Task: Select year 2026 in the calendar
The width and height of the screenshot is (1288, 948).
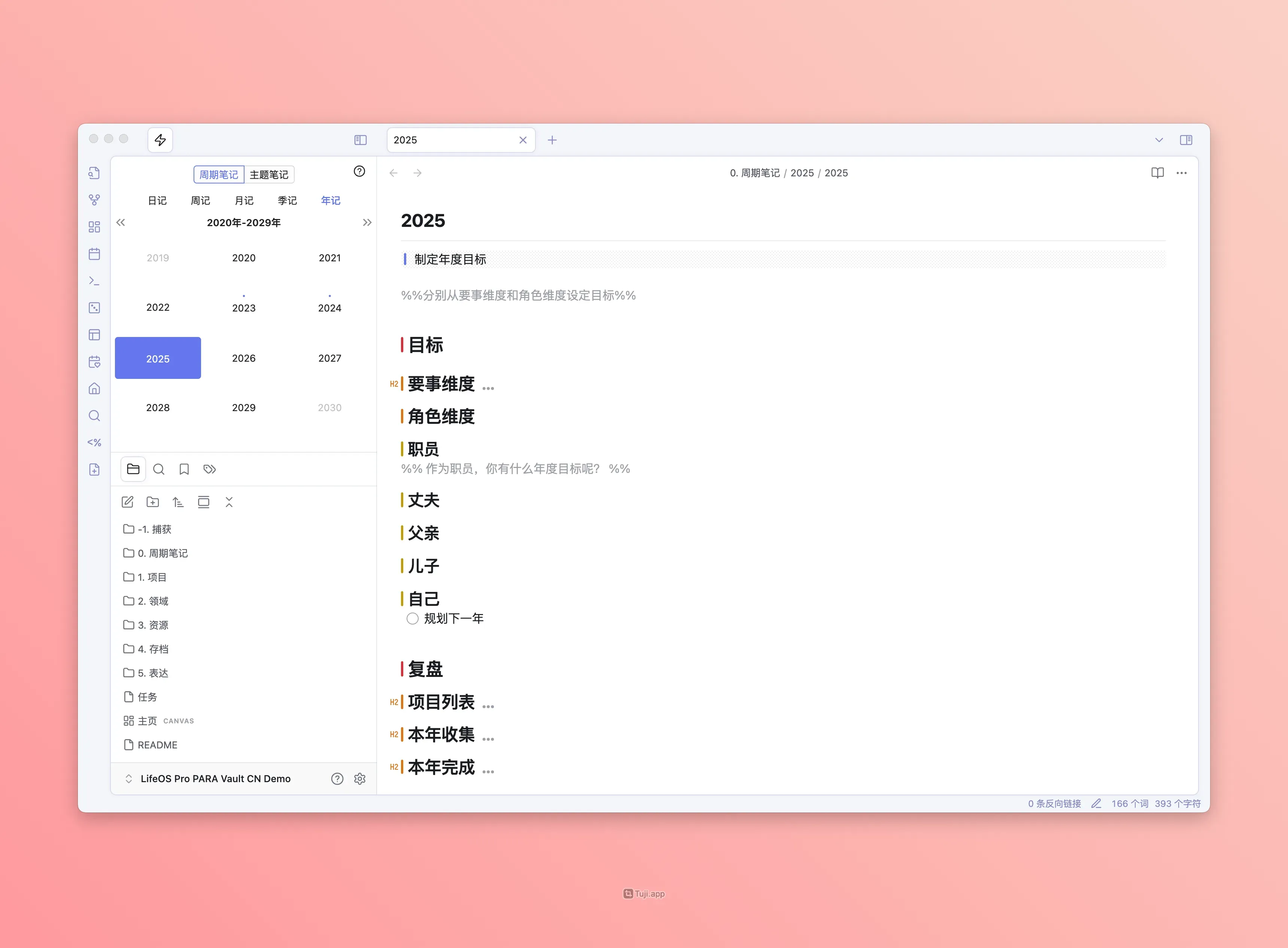Action: (x=244, y=358)
